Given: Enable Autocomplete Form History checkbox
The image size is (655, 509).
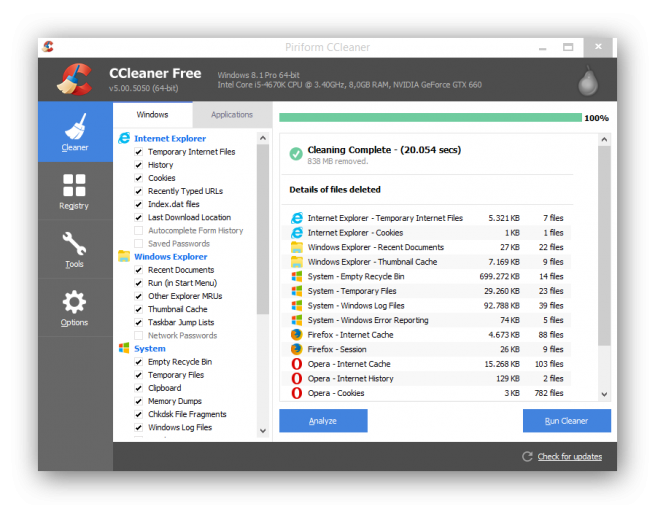Looking at the screenshot, I should coord(139,230).
